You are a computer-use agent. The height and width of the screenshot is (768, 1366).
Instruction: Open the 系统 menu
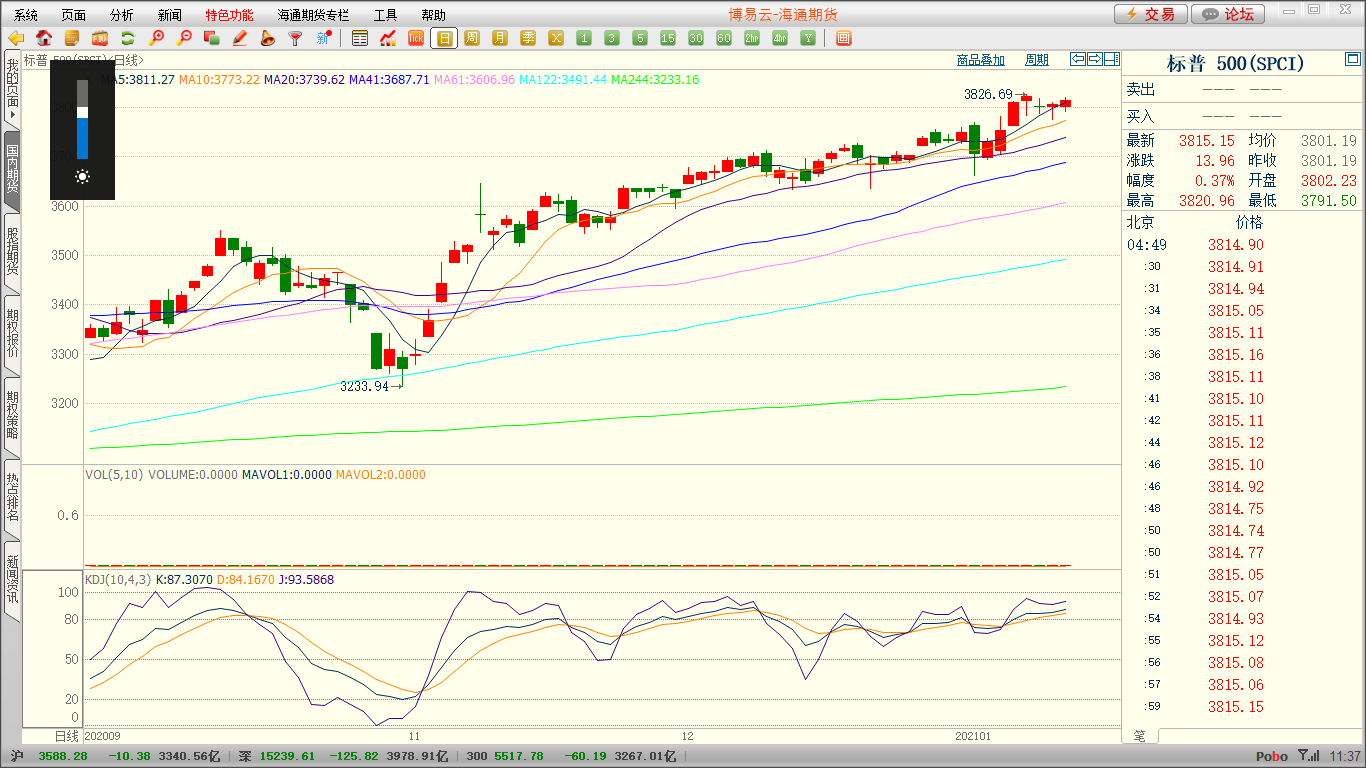(26, 15)
